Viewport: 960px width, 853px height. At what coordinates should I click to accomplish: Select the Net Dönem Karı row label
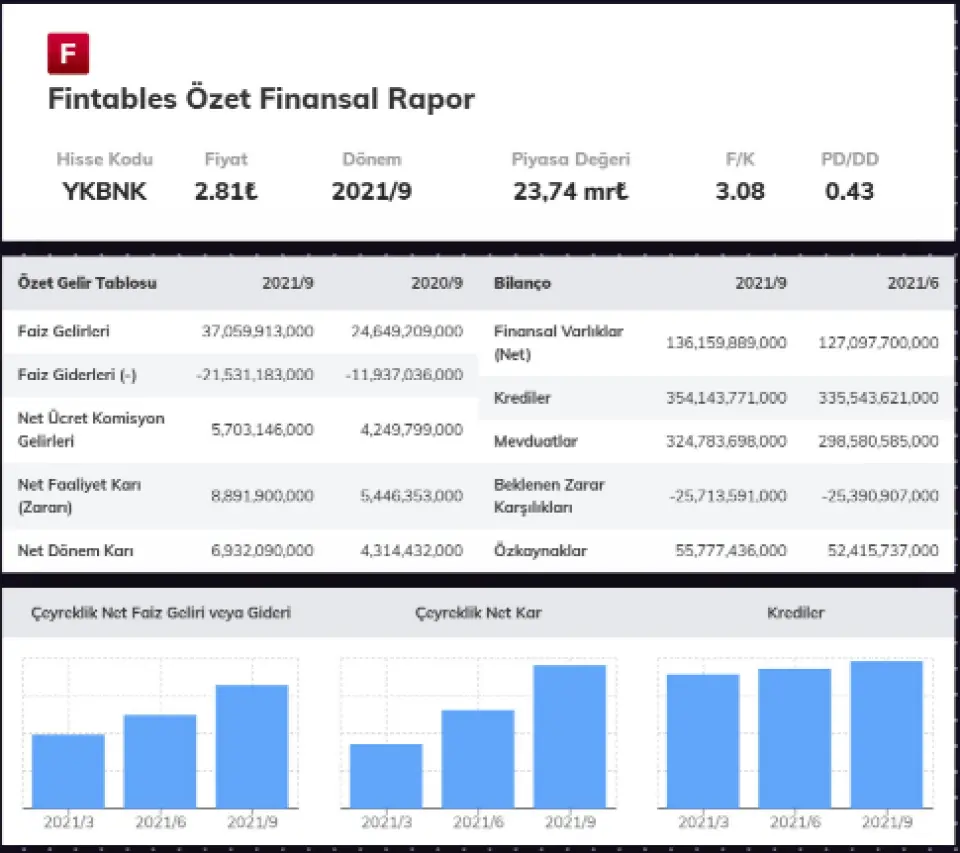point(76,550)
